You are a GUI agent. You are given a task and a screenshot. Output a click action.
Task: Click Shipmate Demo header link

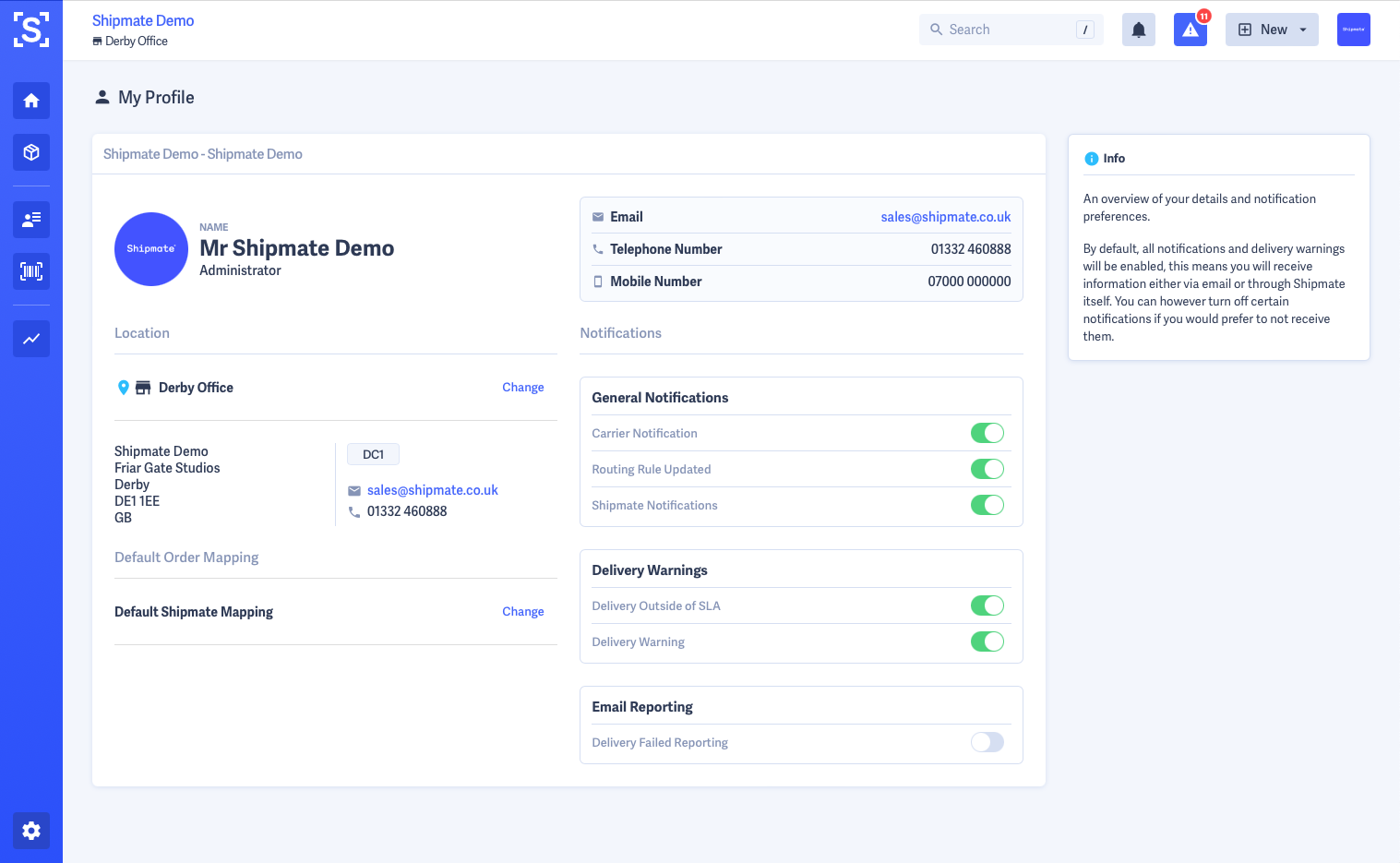point(143,20)
